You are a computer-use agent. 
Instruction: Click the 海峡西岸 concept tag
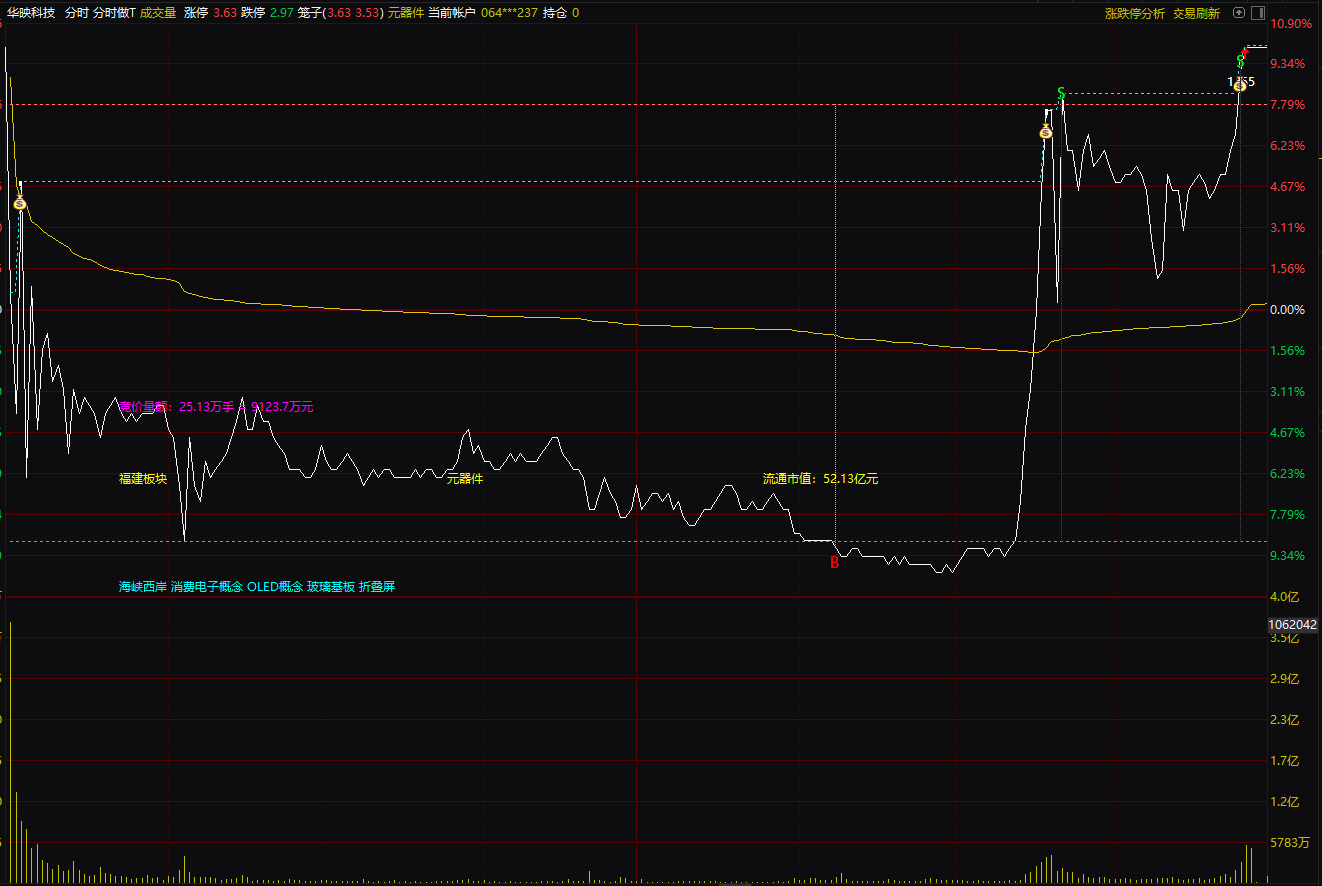point(143,587)
